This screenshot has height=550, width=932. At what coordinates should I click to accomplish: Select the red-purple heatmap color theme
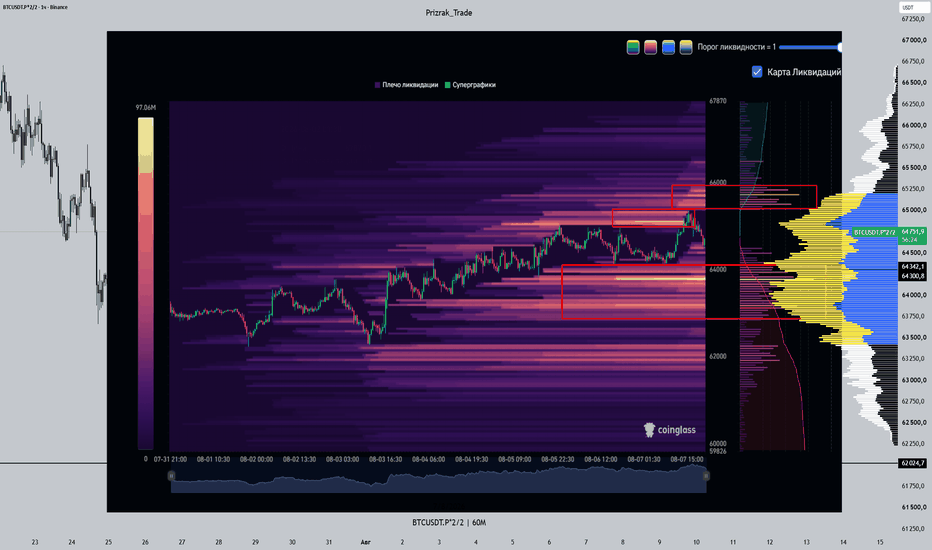pyautogui.click(x=650, y=47)
